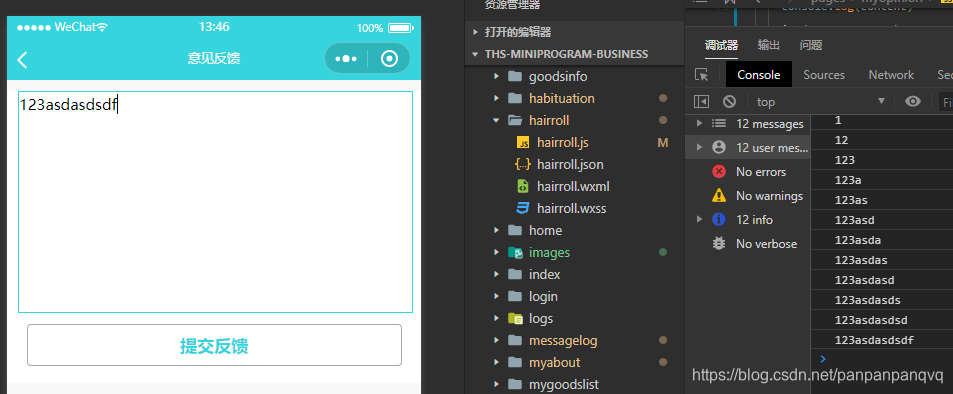Click the user icon beside 12 user messages

point(718,147)
